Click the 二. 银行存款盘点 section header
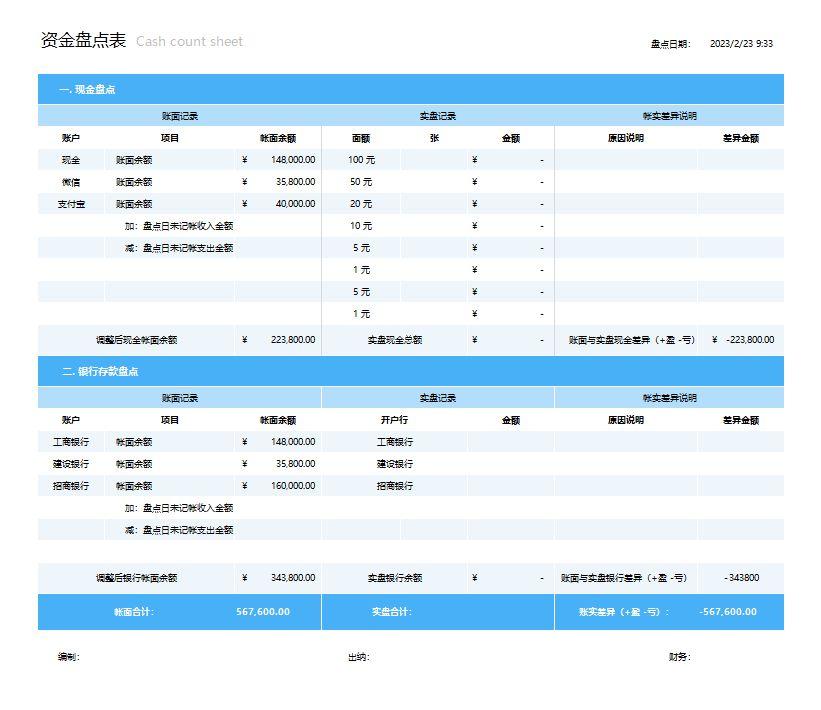The image size is (821, 710). [x=100, y=372]
